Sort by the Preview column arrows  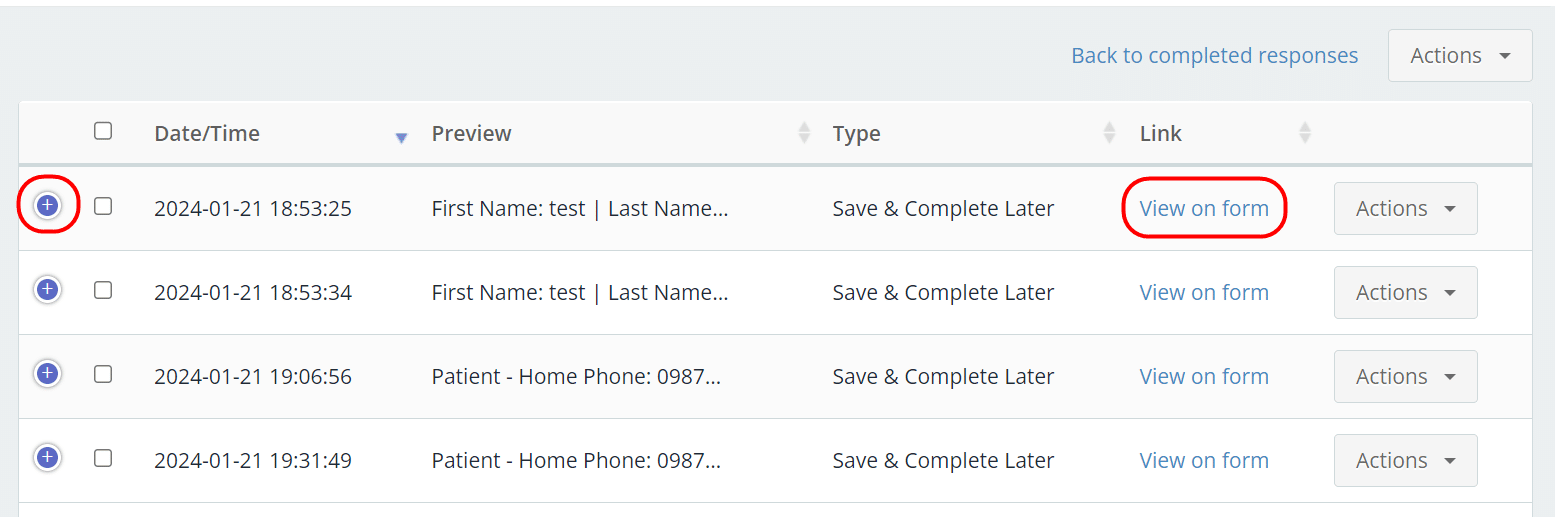pyautogui.click(x=804, y=133)
